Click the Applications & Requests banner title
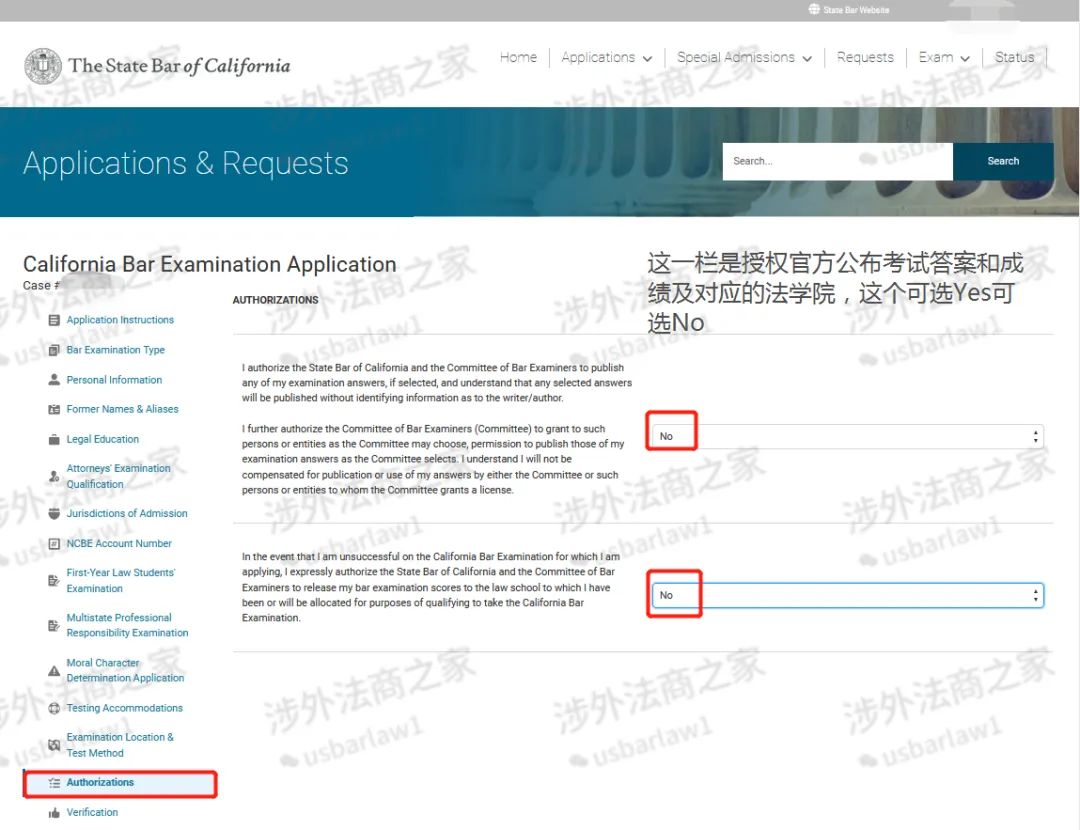Image resolution: width=1080 pixels, height=830 pixels. (x=186, y=164)
